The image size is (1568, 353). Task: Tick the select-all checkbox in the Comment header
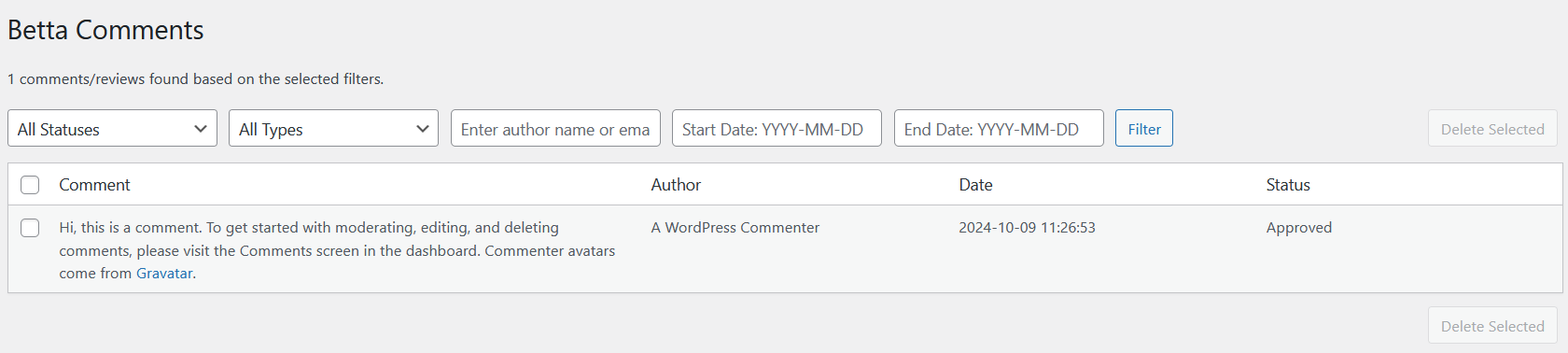(30, 185)
